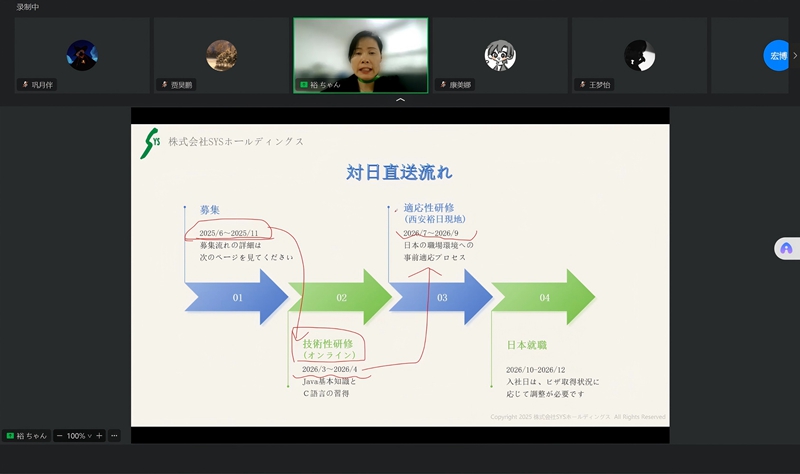Viewport: 800px width, 474px height.
Task: Click the 対日直送流れ slide title
Action: pyautogui.click(x=399, y=173)
